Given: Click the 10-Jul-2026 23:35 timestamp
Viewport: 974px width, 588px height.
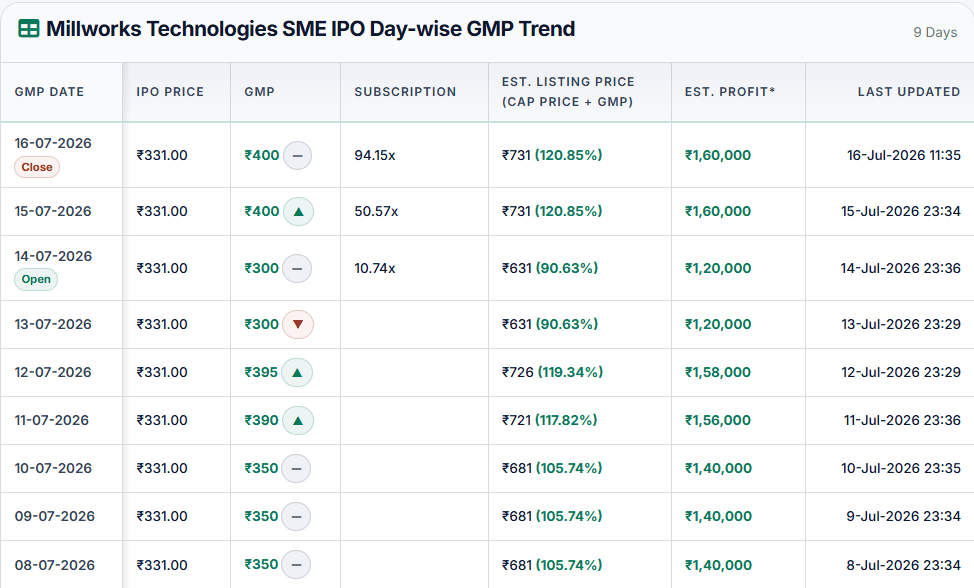Looking at the screenshot, I should click(901, 468).
